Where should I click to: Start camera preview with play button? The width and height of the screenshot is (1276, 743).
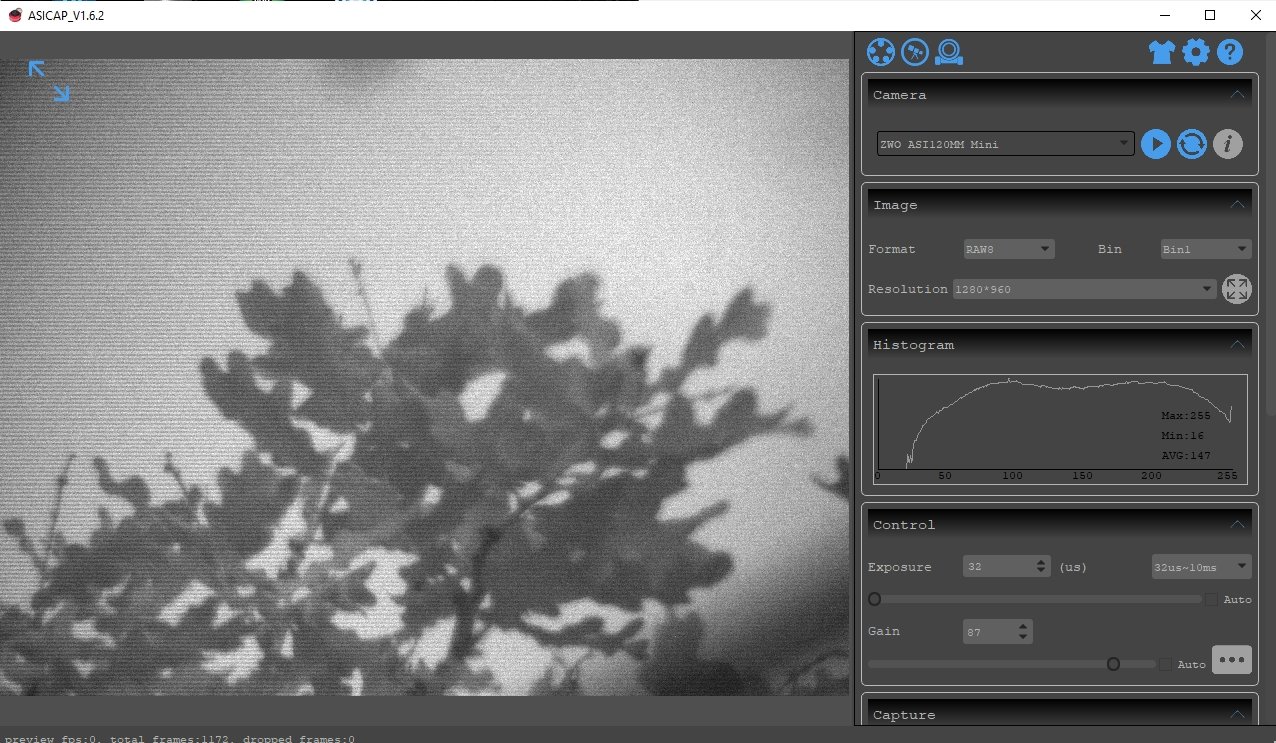(1155, 144)
